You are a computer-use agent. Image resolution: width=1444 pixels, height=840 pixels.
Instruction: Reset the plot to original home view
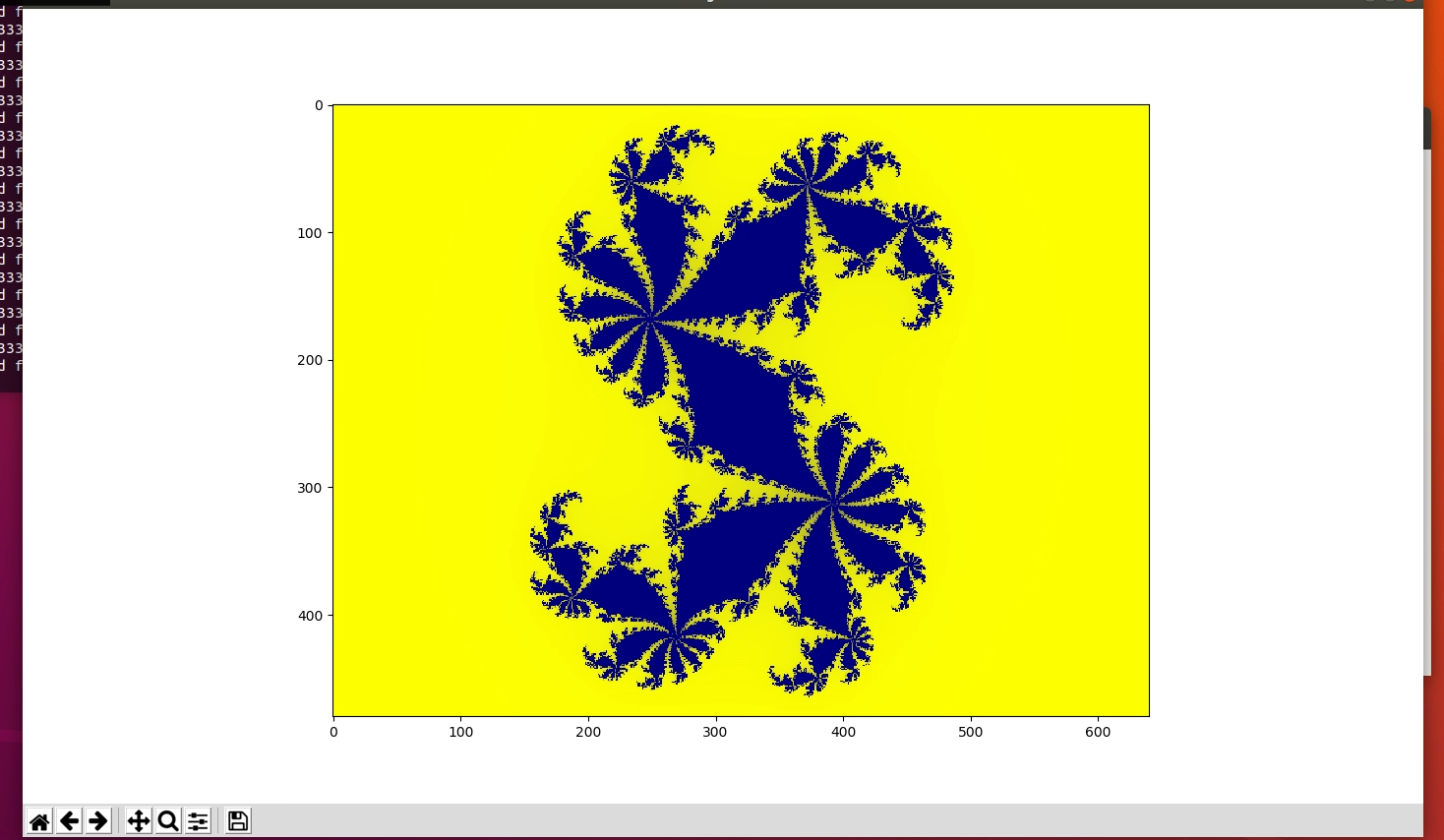[39, 821]
